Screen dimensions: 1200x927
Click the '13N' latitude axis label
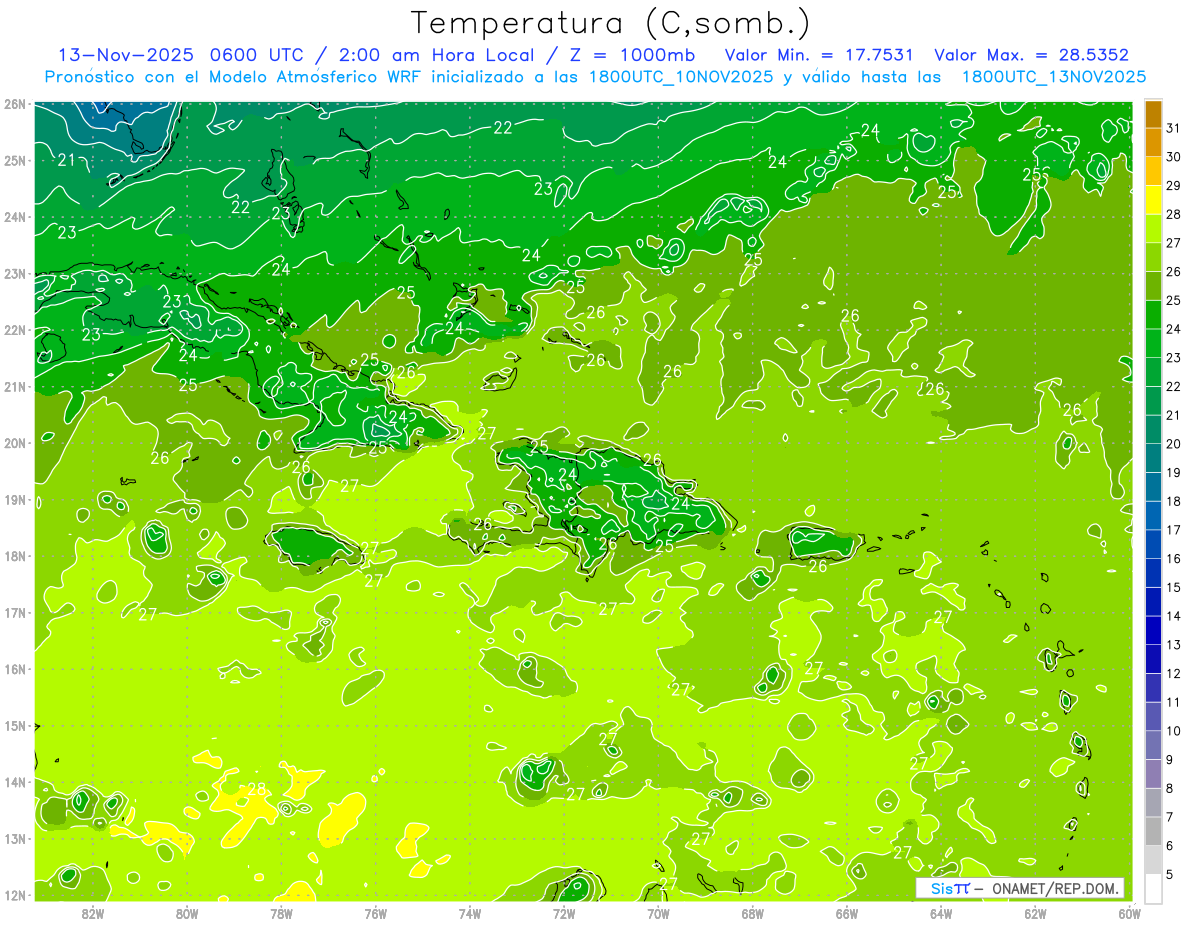click(15, 838)
